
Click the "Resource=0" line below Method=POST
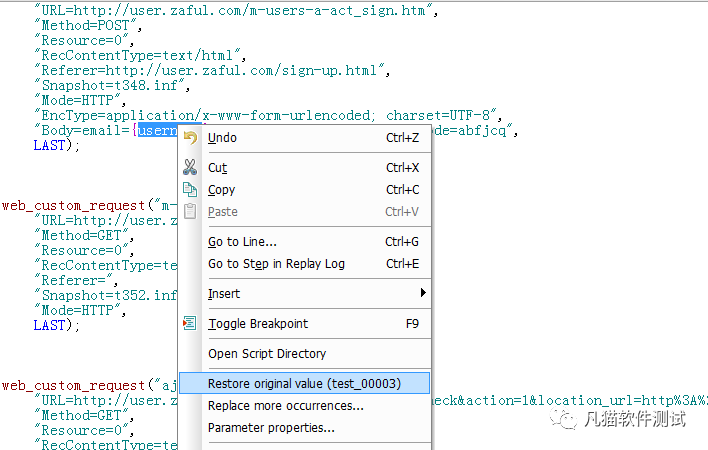(x=84, y=41)
